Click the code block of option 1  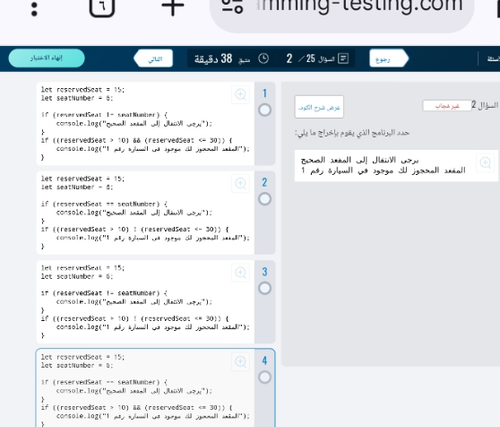coord(145,124)
